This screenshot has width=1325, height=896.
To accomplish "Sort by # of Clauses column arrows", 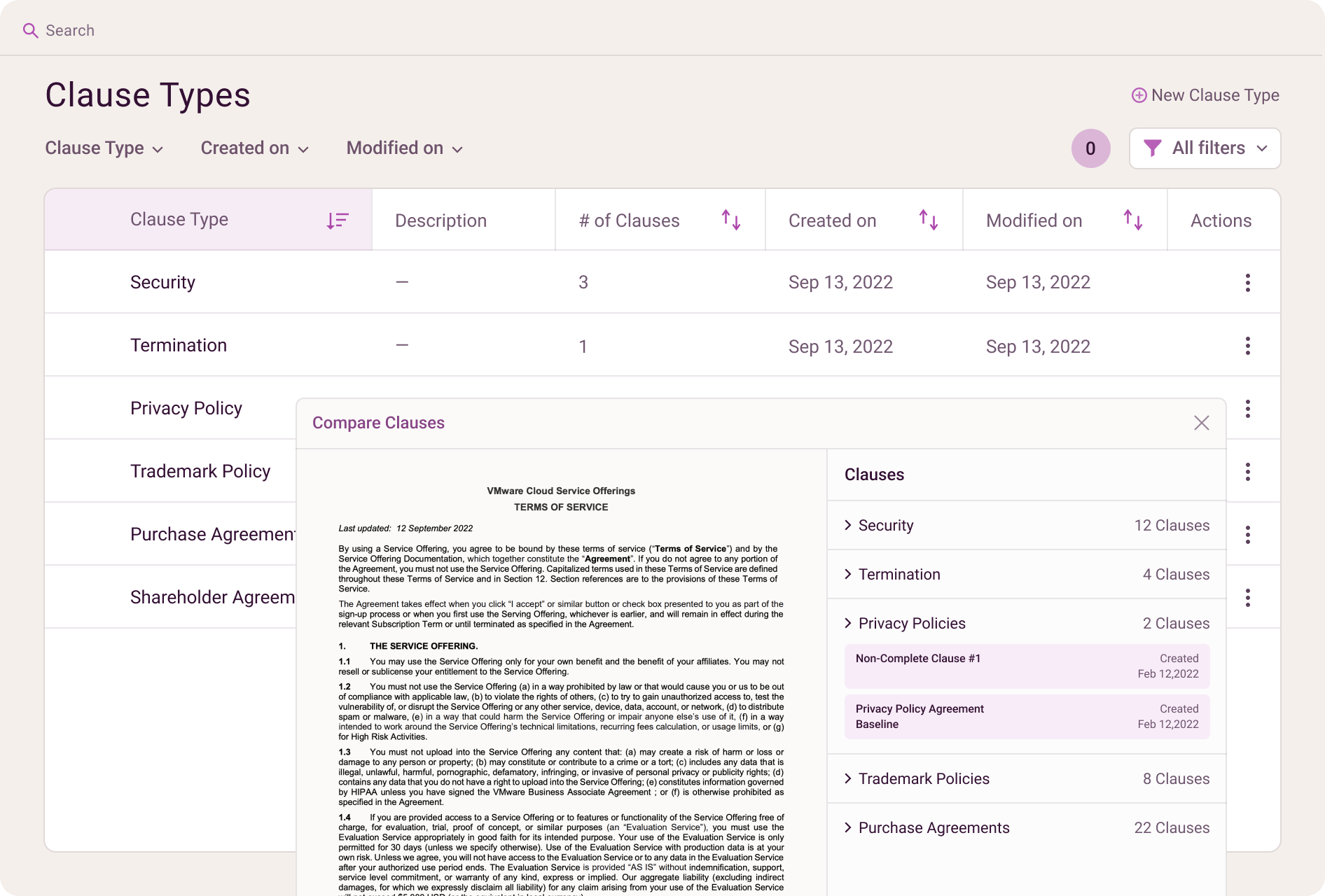I will [x=731, y=220].
